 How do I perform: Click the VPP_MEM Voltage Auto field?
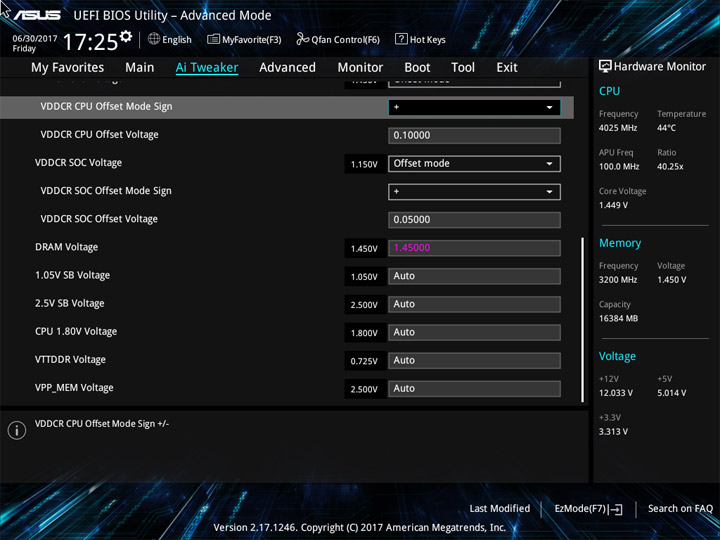474,389
